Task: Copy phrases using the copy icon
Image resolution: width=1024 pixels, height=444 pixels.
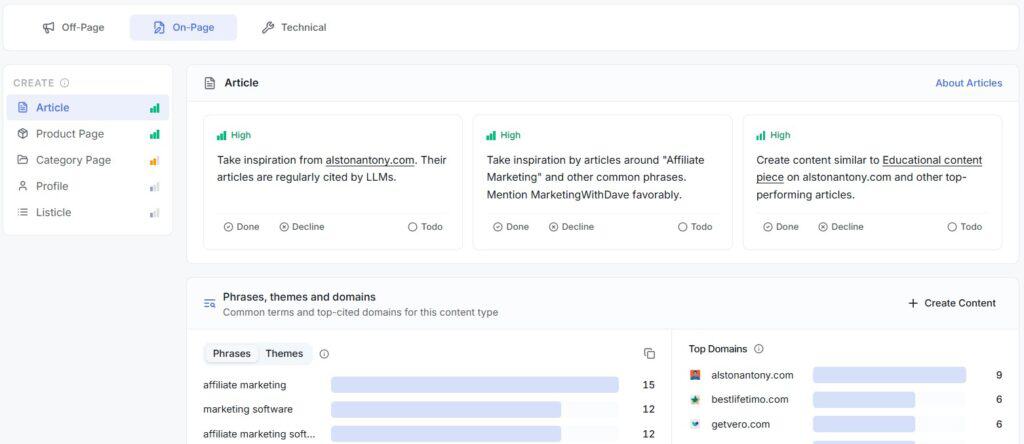Action: point(649,353)
